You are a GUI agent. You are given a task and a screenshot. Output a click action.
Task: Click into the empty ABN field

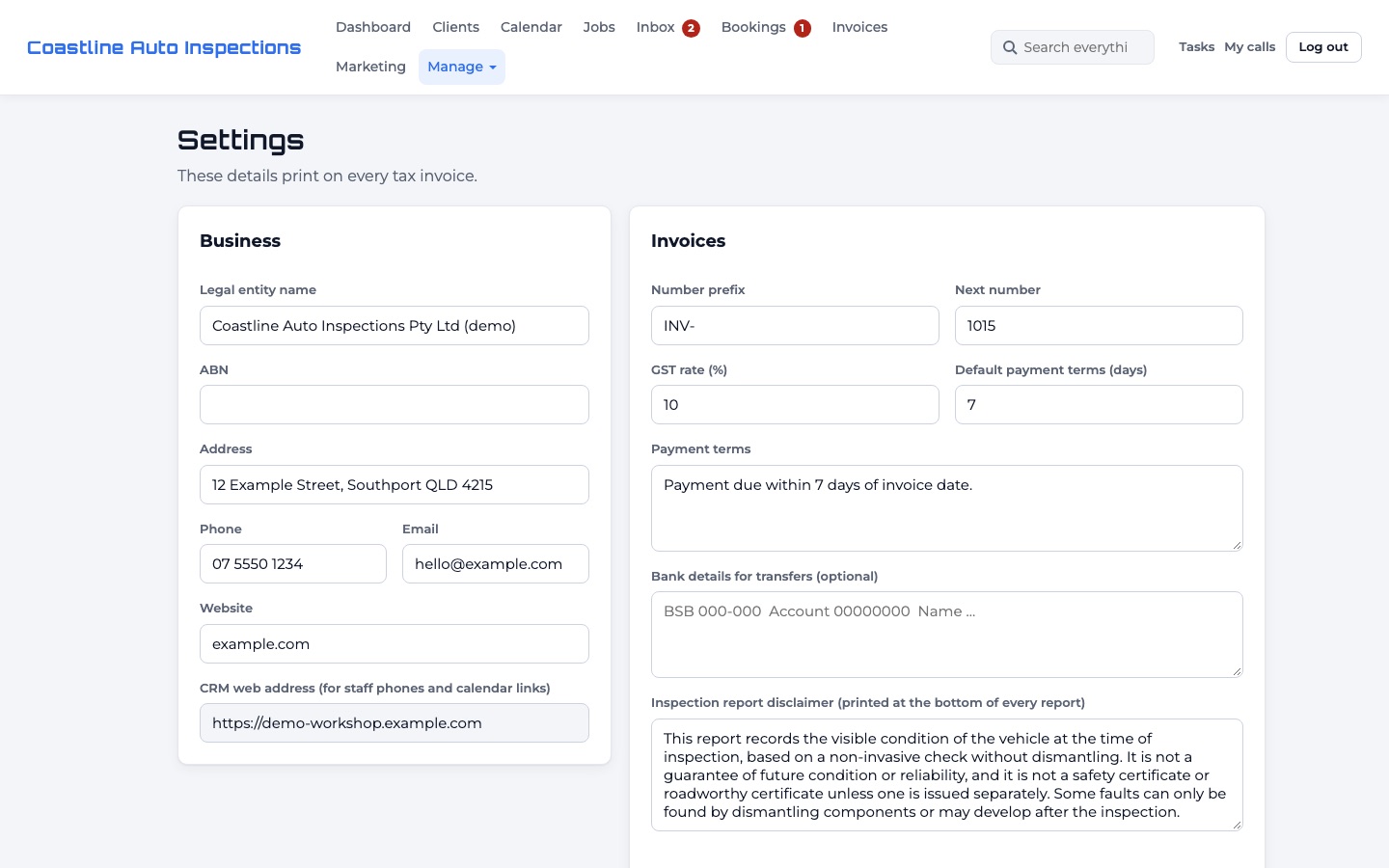(x=395, y=405)
